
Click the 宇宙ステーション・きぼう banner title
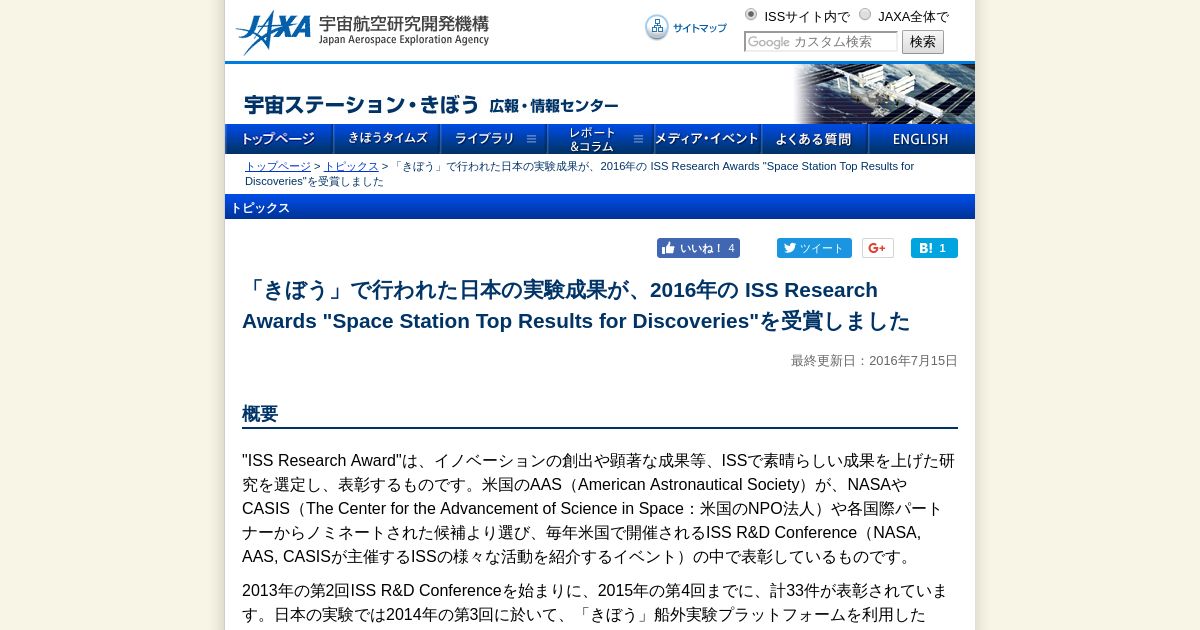[431, 105]
